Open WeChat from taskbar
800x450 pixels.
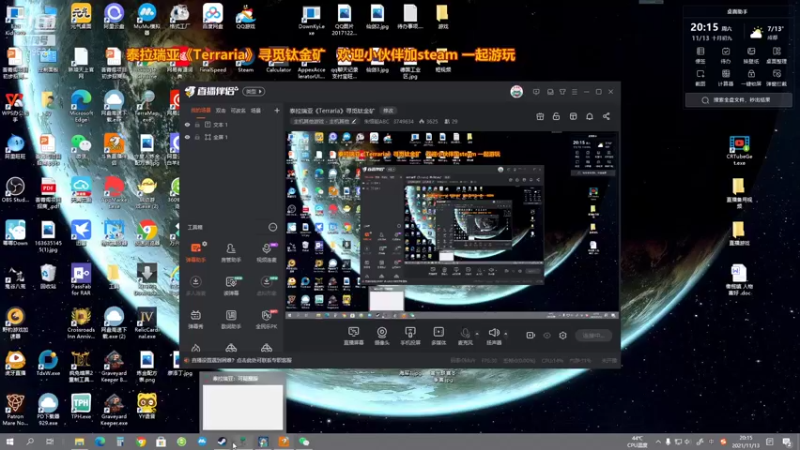[304, 442]
